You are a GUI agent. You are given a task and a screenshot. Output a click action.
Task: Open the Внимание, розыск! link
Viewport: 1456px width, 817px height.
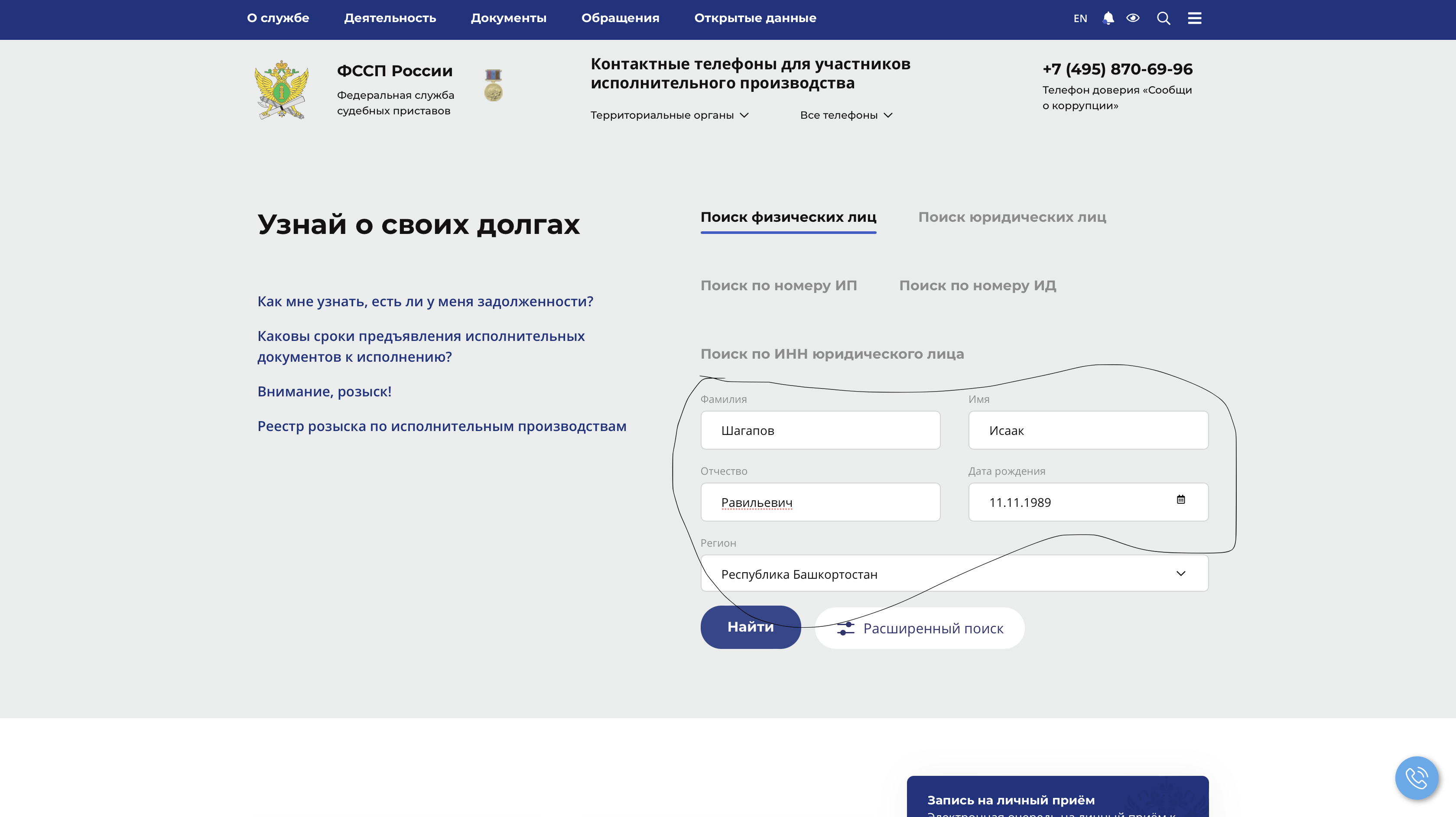pos(325,392)
